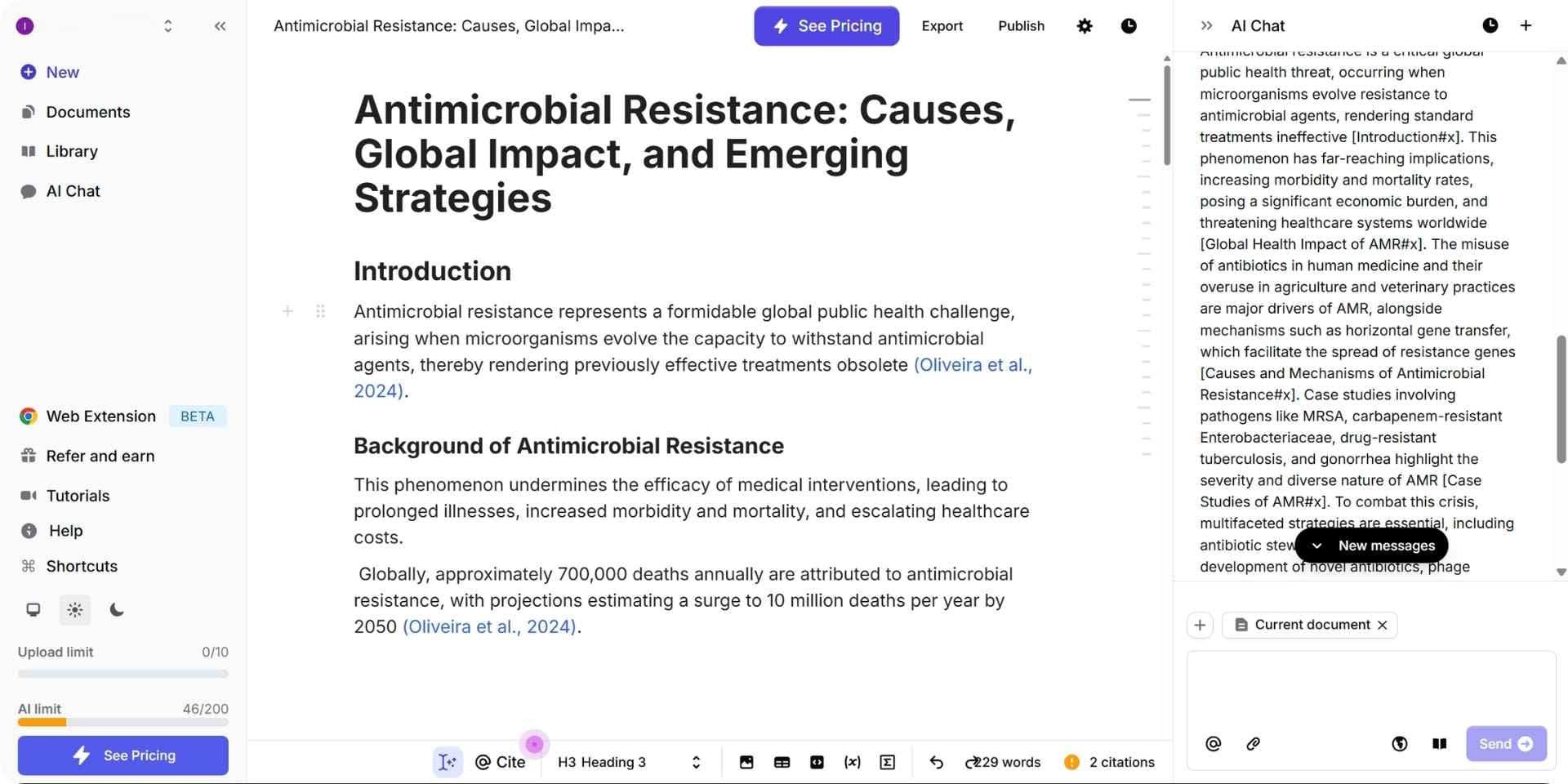Select the light theme sun icon

75,610
